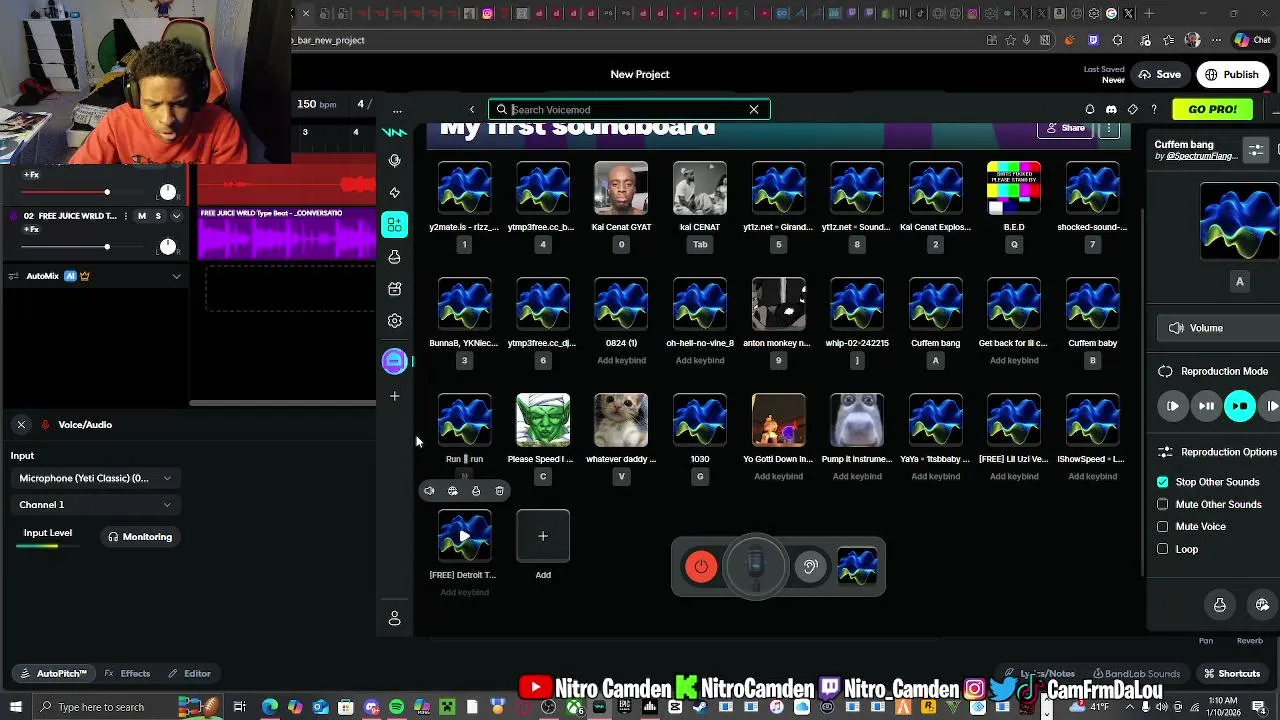Click the flask icon at the sound detail panel bottom
This screenshot has height=720, width=1280.
pyautogui.click(x=1220, y=605)
